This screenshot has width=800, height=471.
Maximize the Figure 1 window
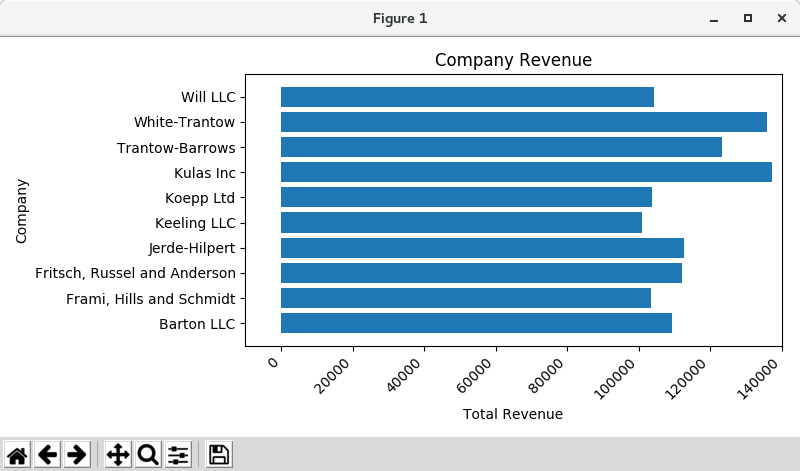pos(747,19)
